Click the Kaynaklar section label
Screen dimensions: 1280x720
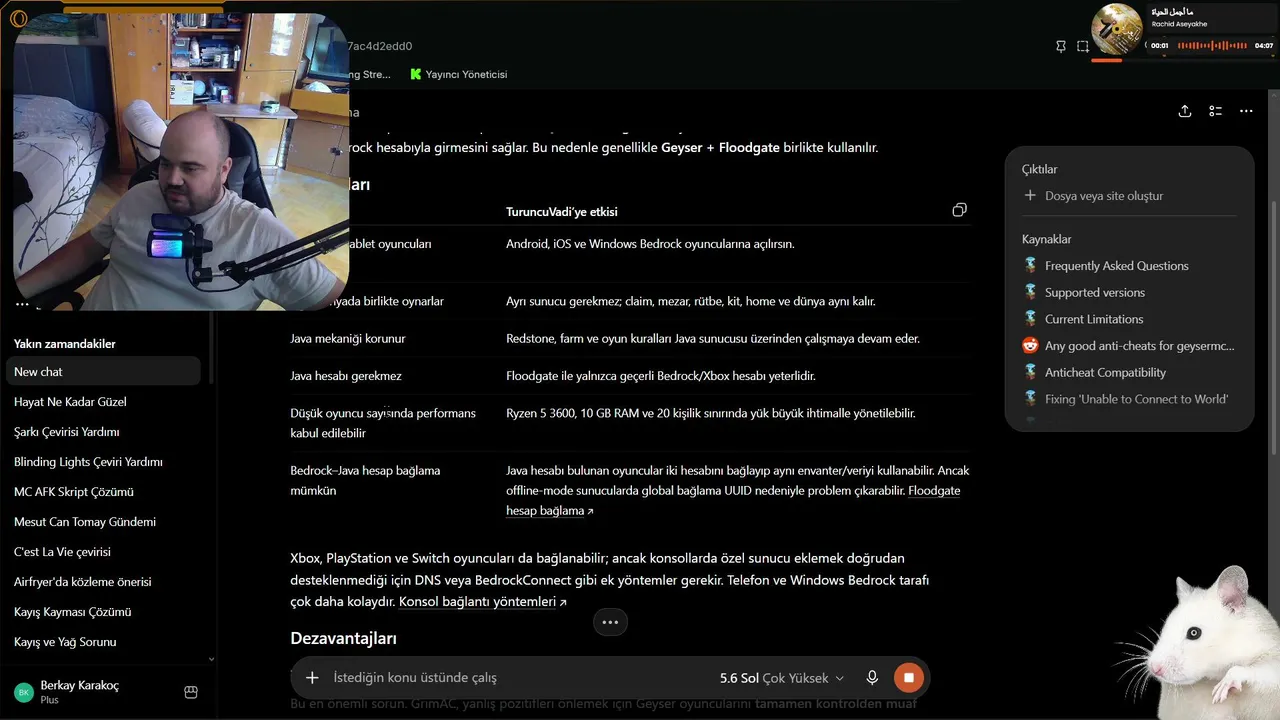click(1047, 240)
